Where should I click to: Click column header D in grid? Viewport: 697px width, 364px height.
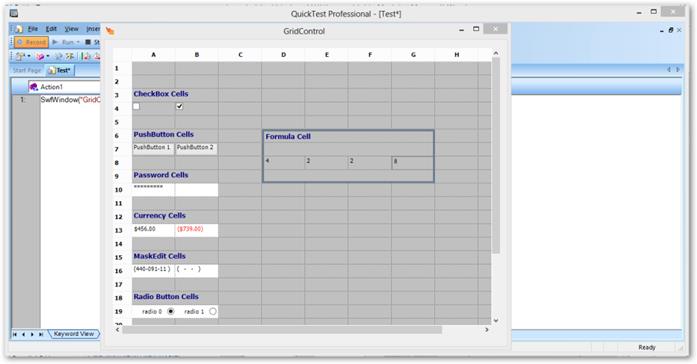[283, 55]
